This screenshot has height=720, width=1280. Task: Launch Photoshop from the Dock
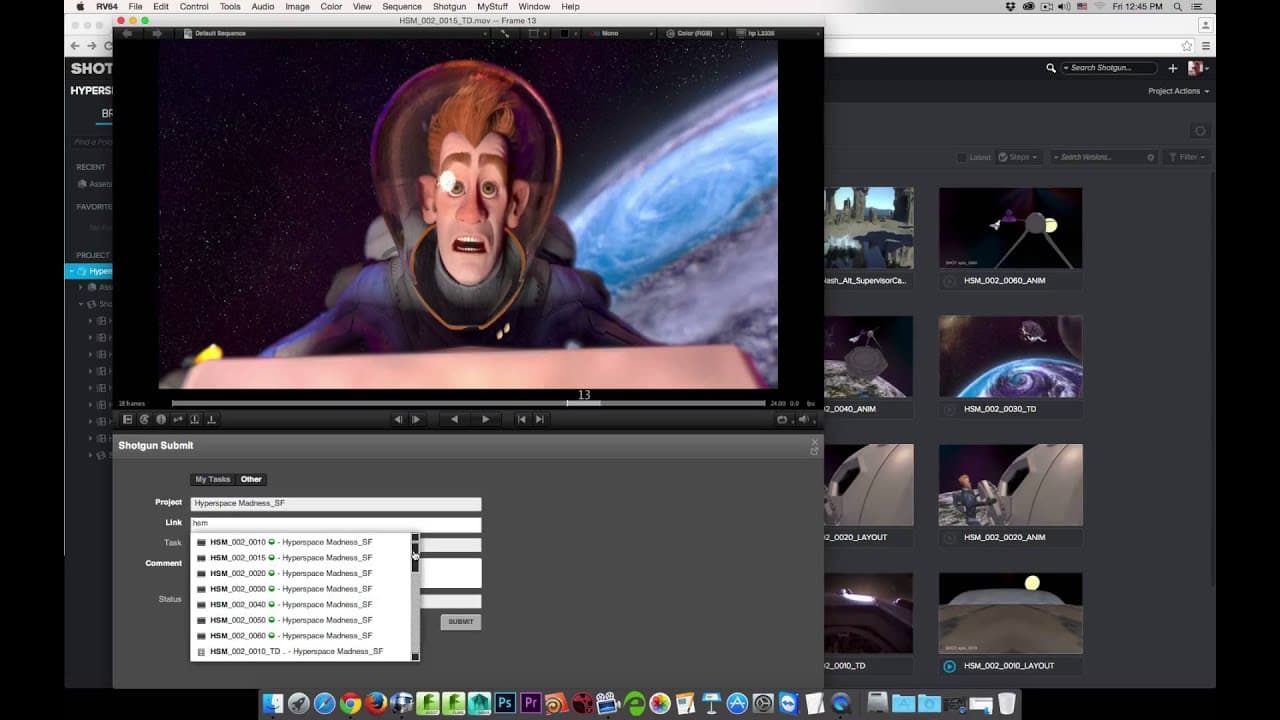(505, 703)
